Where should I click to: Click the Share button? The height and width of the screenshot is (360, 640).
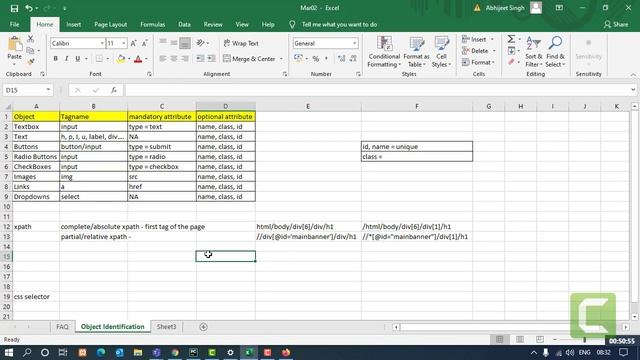(x=616, y=24)
